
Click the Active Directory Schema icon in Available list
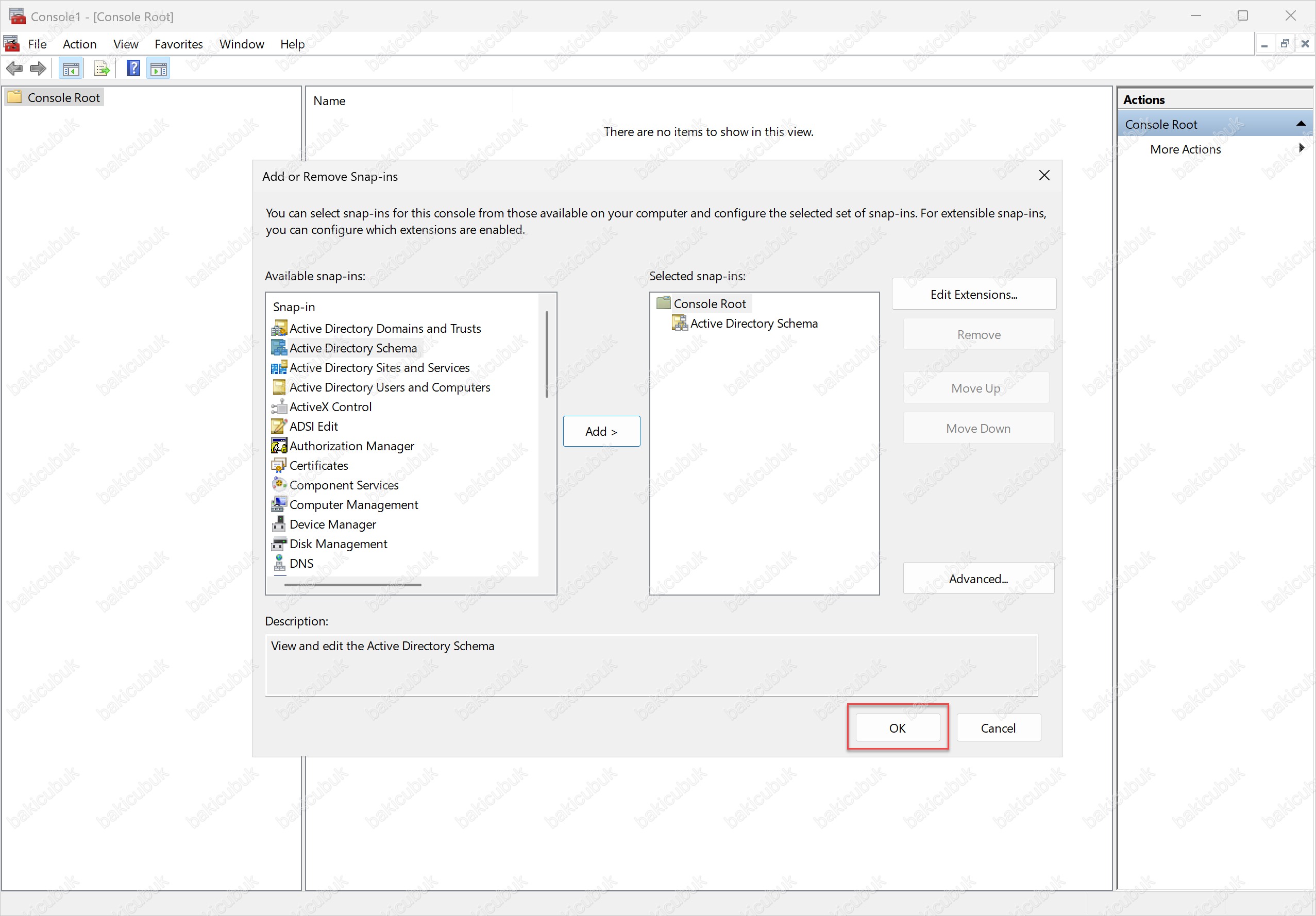pyautogui.click(x=279, y=348)
